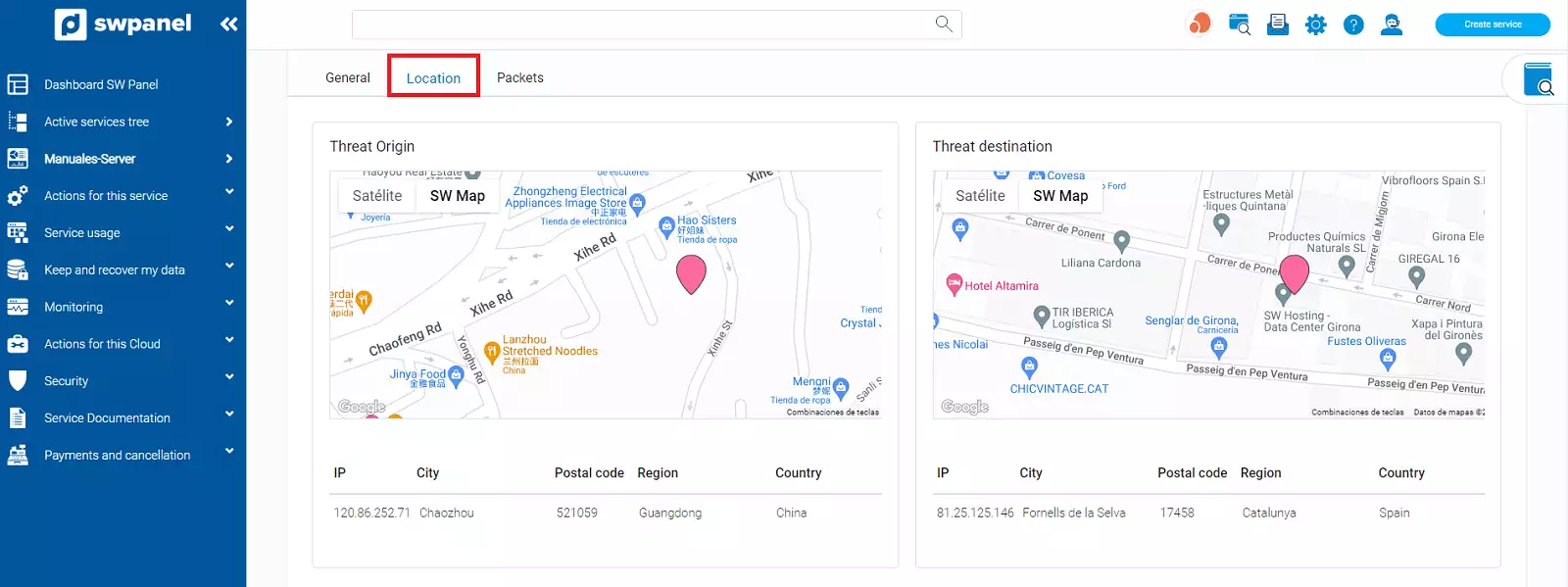The width and height of the screenshot is (1568, 587).
Task: Switch Threat Origin map to Satélite
Action: coord(377,196)
